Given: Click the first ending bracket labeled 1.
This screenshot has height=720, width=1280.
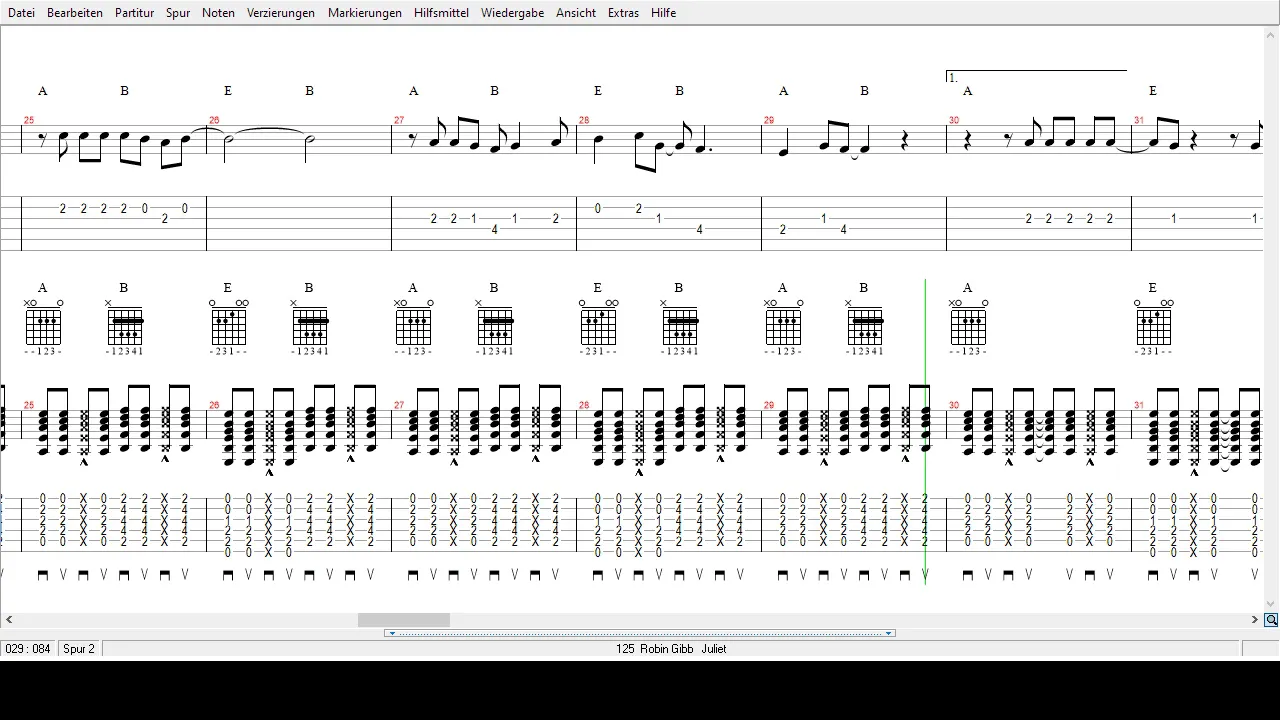Looking at the screenshot, I should 1036,76.
